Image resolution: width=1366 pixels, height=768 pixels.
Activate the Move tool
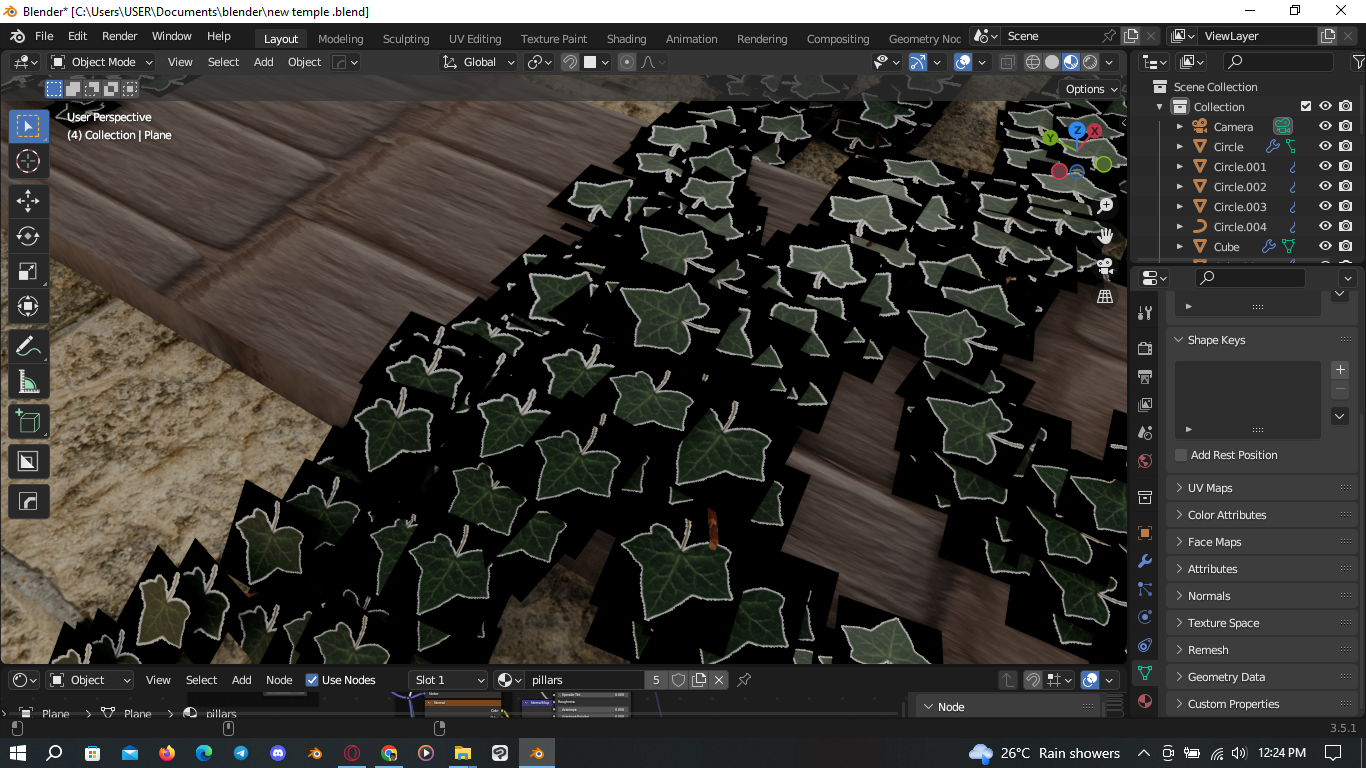[x=28, y=201]
